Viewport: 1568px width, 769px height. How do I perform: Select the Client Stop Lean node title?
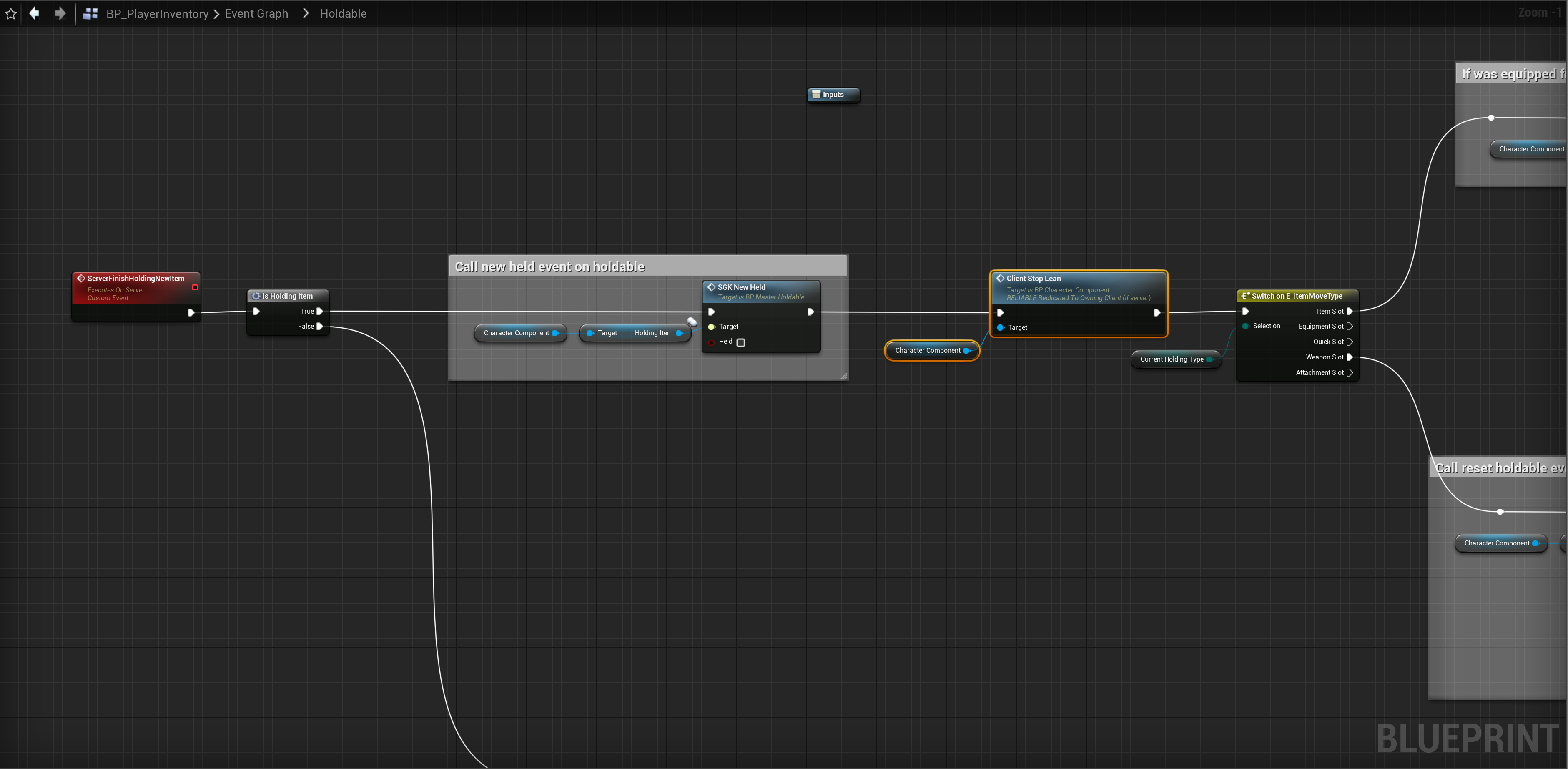pos(1033,278)
